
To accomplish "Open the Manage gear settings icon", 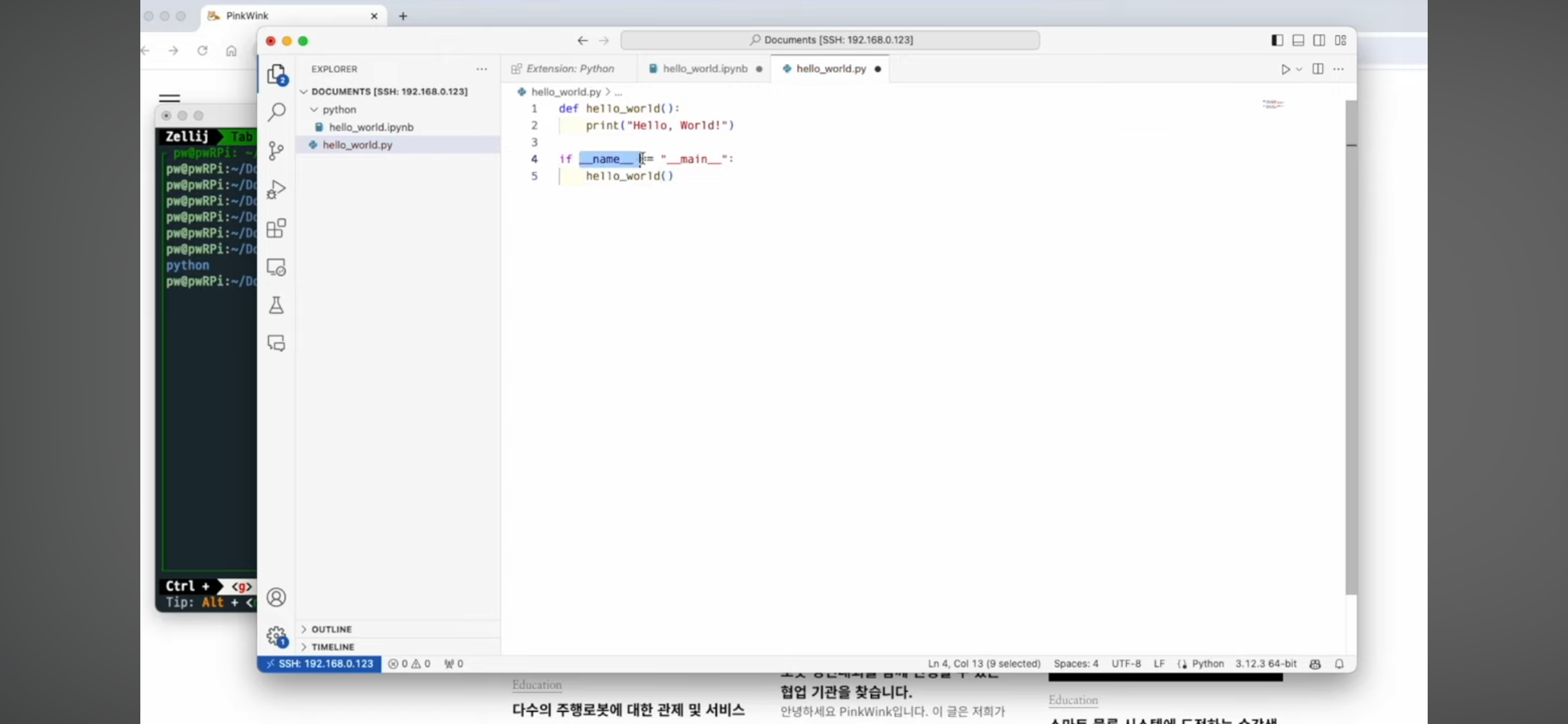I will (x=276, y=636).
